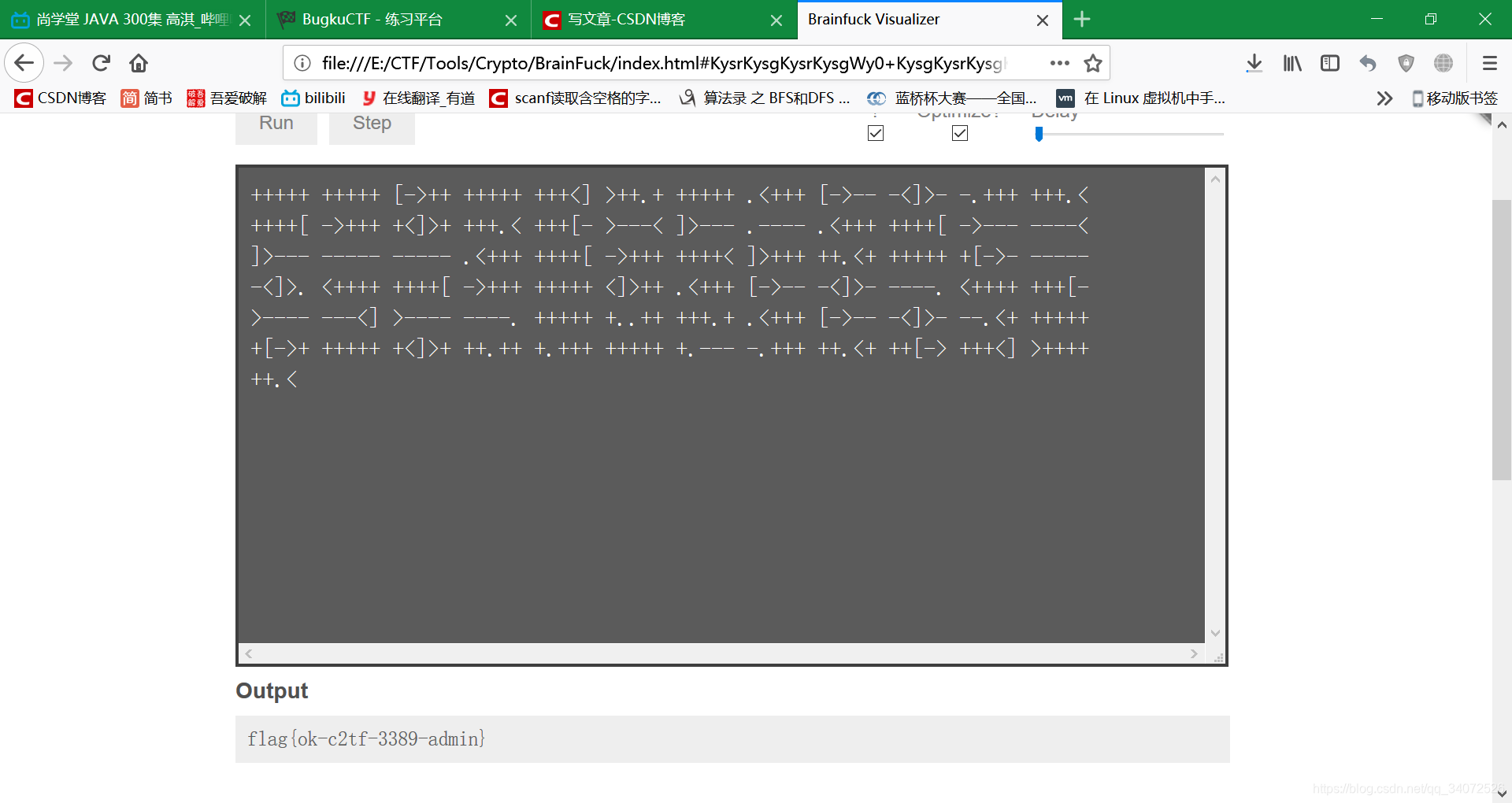This screenshot has height=803, width=1512.
Task: Open the 在 Linux 虚拟机中 bookmark
Action: click(1140, 98)
